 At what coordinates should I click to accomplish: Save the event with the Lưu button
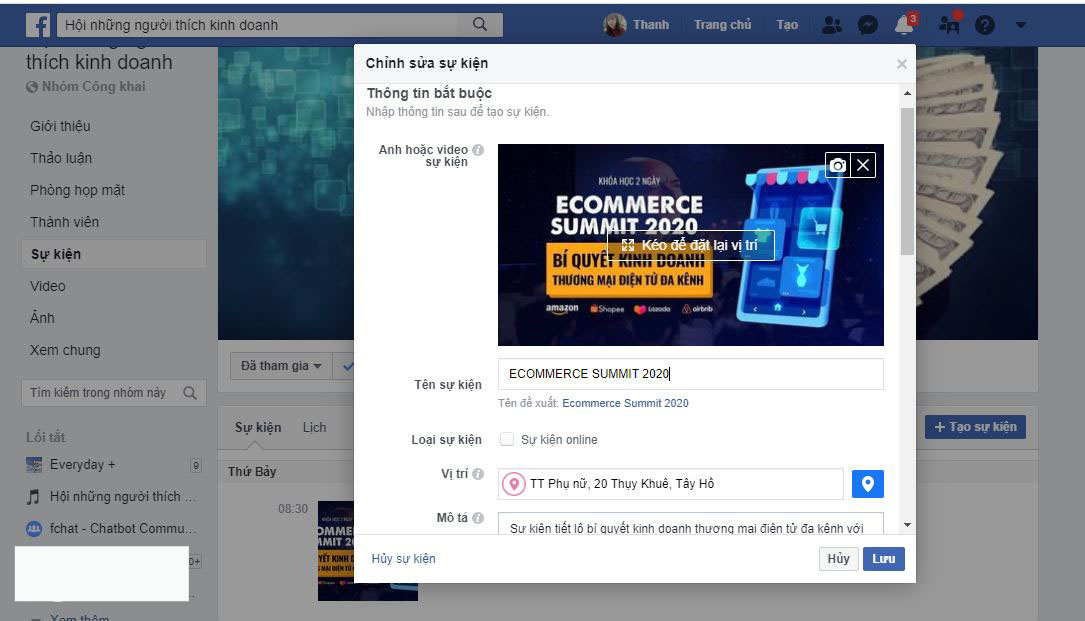coord(883,559)
